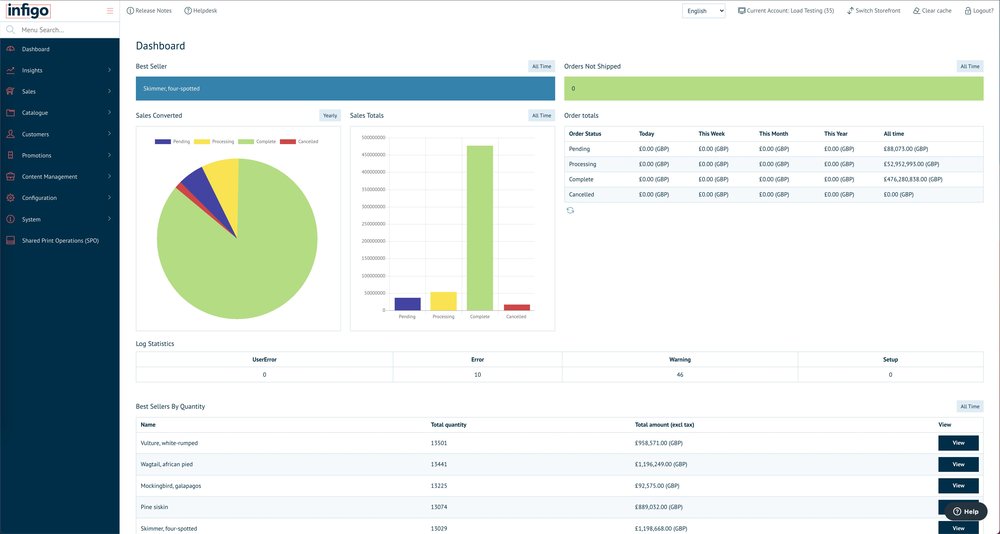The width and height of the screenshot is (1000, 534).
Task: Click the System info icon
Action: [x=10, y=219]
